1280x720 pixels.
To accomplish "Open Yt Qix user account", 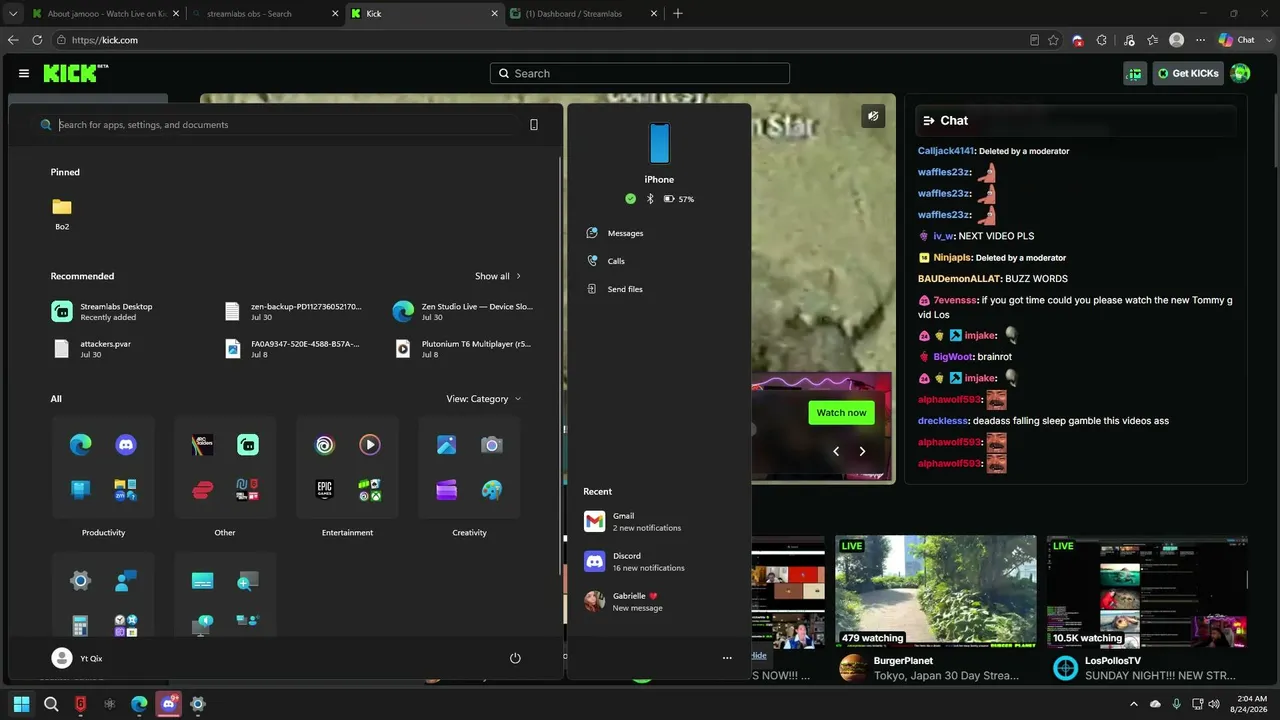I will point(77,658).
